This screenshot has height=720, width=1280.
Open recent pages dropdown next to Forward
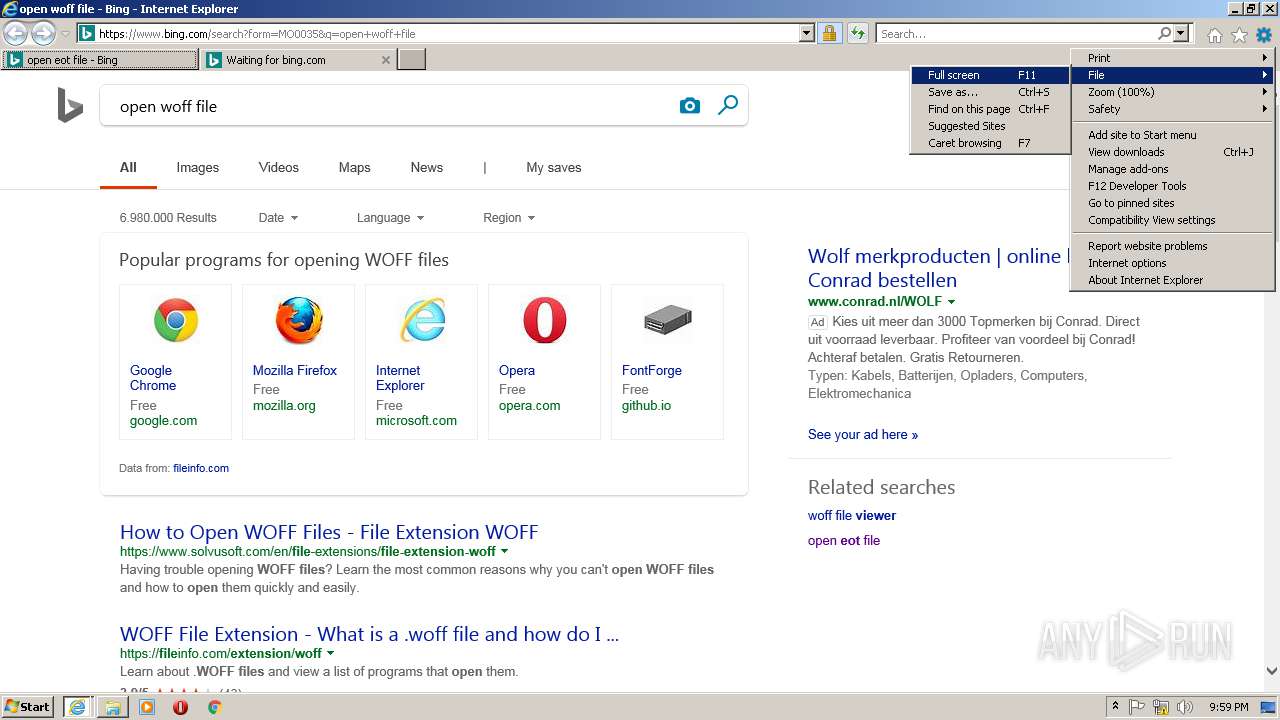(x=65, y=34)
